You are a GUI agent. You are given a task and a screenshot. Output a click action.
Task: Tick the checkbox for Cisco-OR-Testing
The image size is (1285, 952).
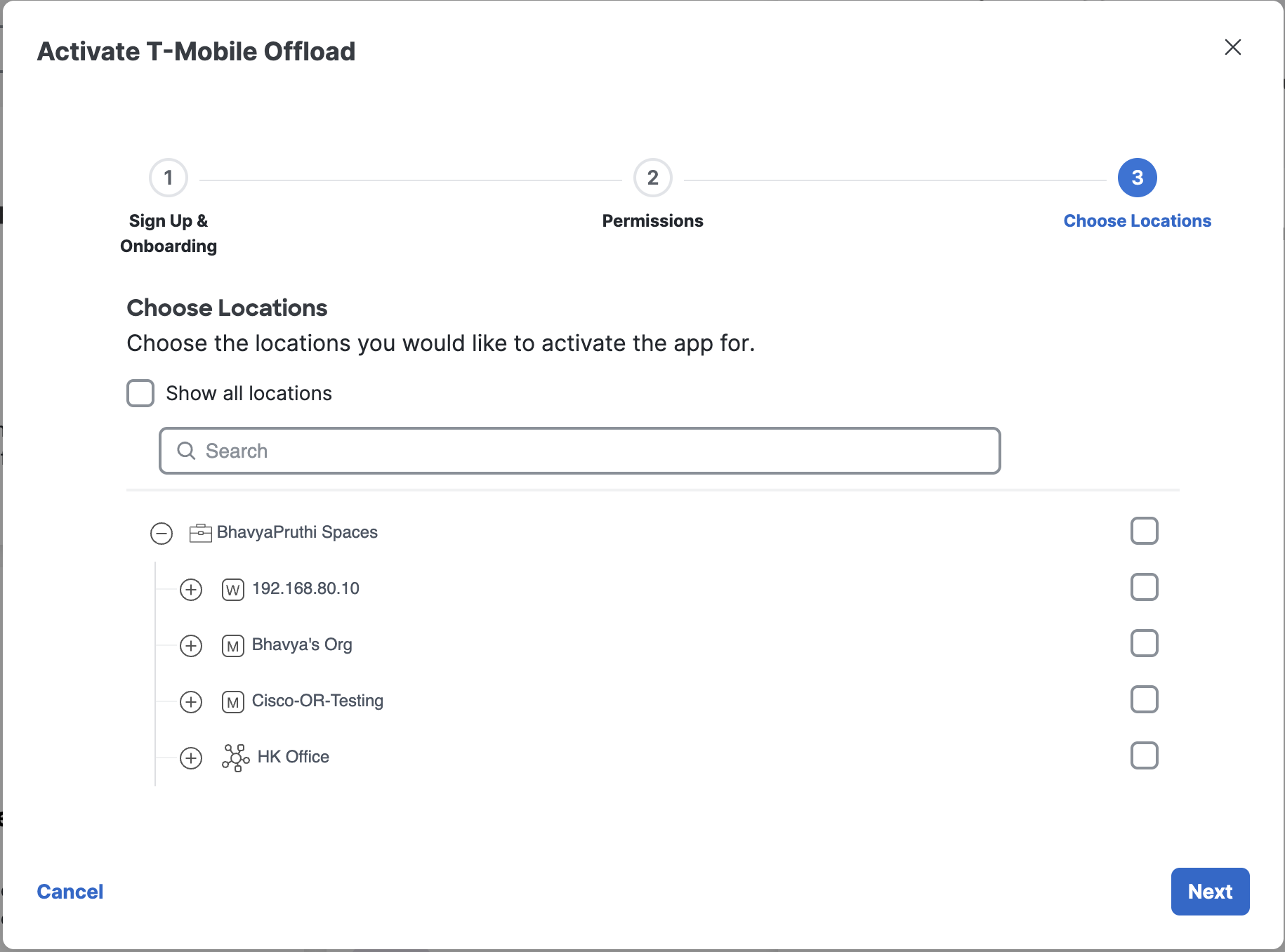point(1145,699)
